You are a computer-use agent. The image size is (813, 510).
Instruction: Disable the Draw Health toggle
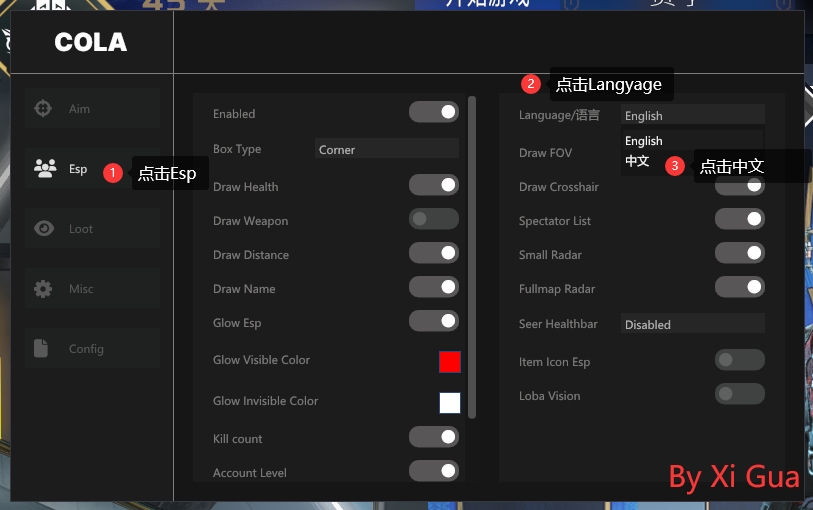433,185
